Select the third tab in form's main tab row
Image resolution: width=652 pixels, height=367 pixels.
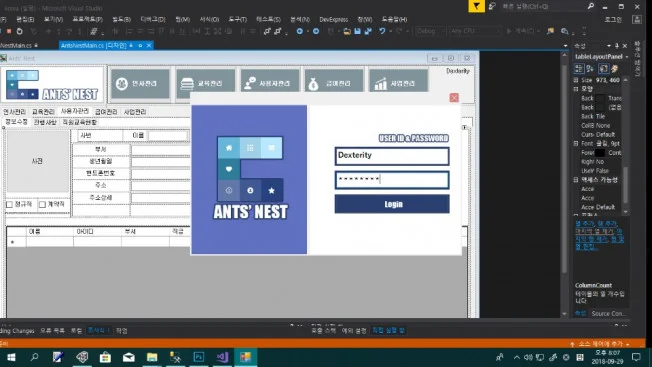[74, 111]
